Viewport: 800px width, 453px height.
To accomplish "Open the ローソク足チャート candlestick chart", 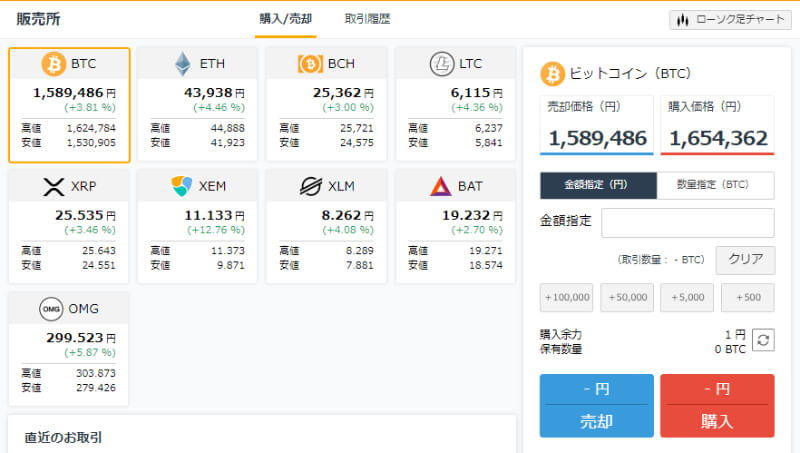I will tap(728, 19).
